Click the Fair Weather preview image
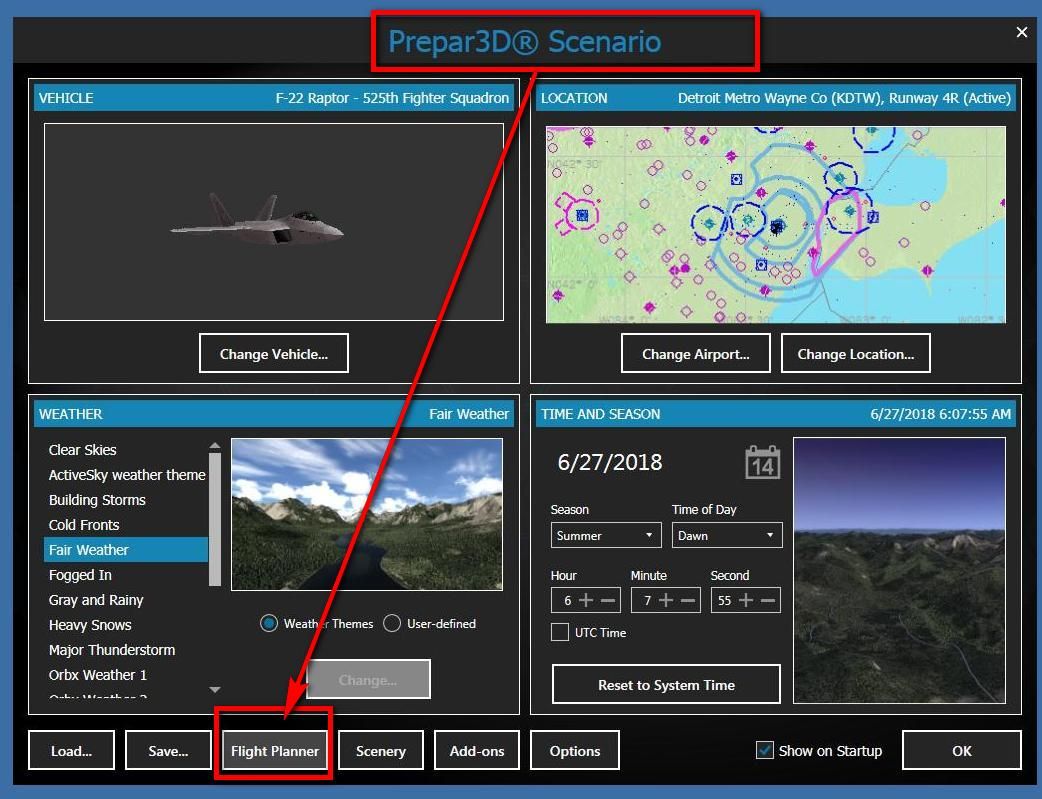This screenshot has height=799, width=1042. 367,514
